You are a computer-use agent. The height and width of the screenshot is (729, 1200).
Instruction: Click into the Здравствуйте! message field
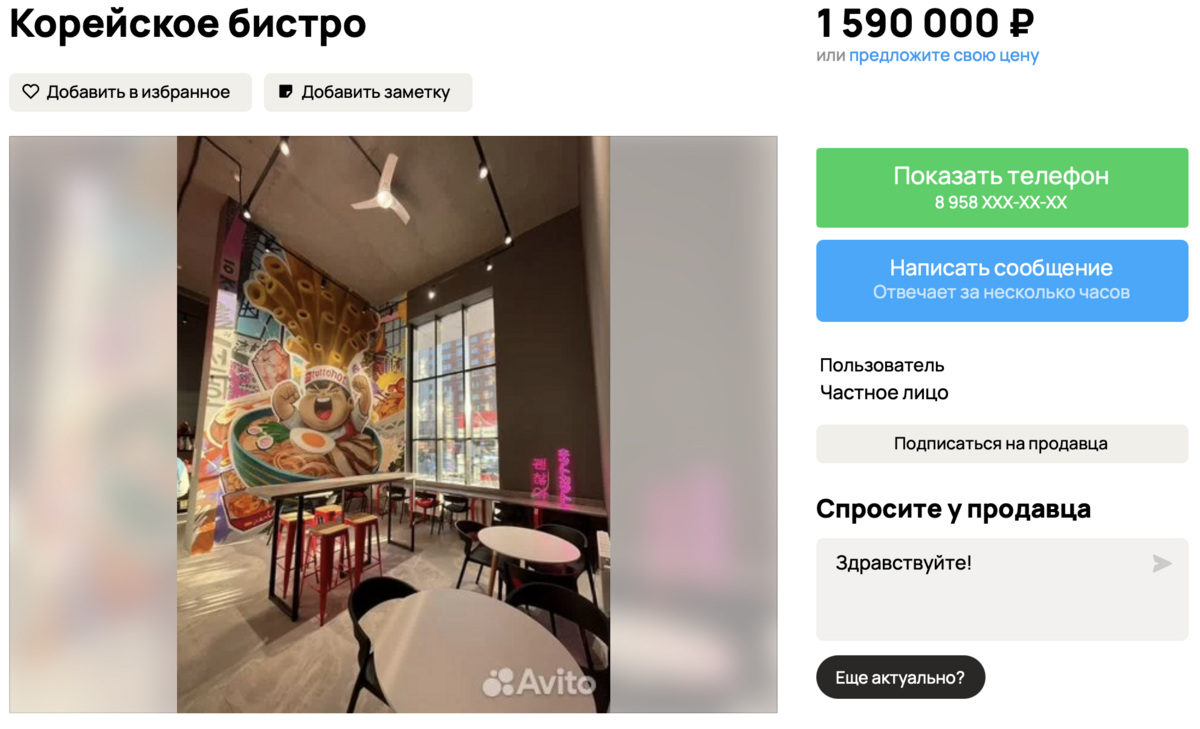click(x=1002, y=589)
